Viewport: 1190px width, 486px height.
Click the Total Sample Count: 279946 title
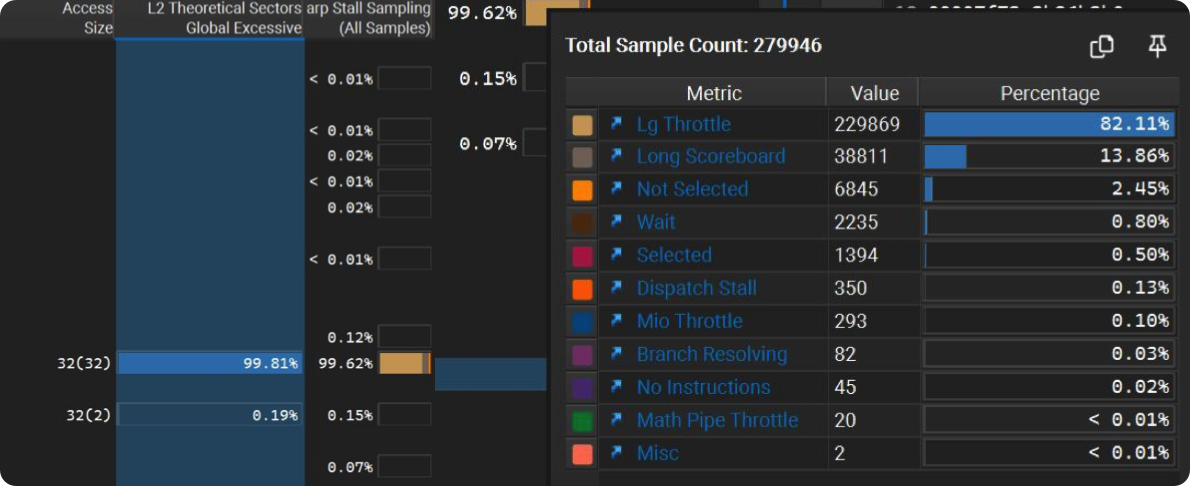(x=694, y=46)
